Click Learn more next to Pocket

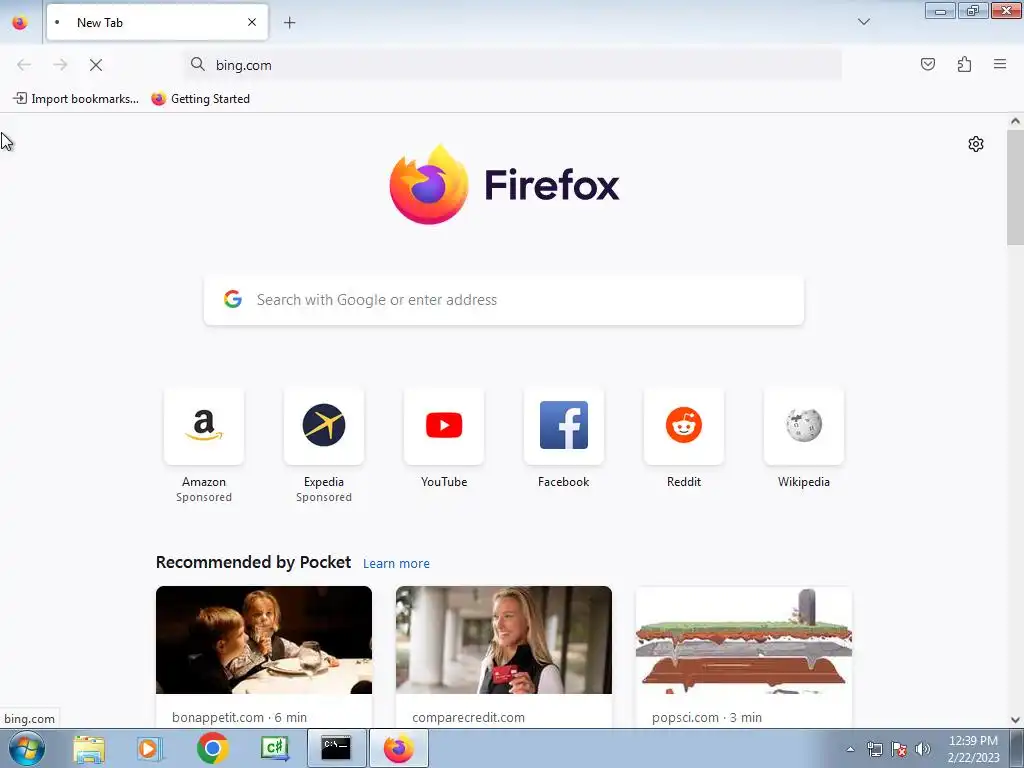point(396,564)
